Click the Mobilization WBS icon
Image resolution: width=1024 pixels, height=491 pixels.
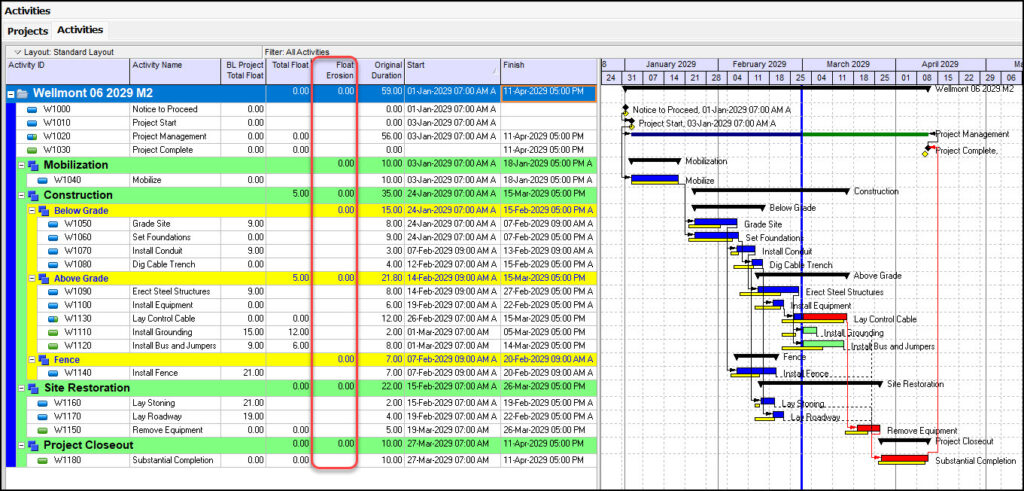tap(33, 166)
